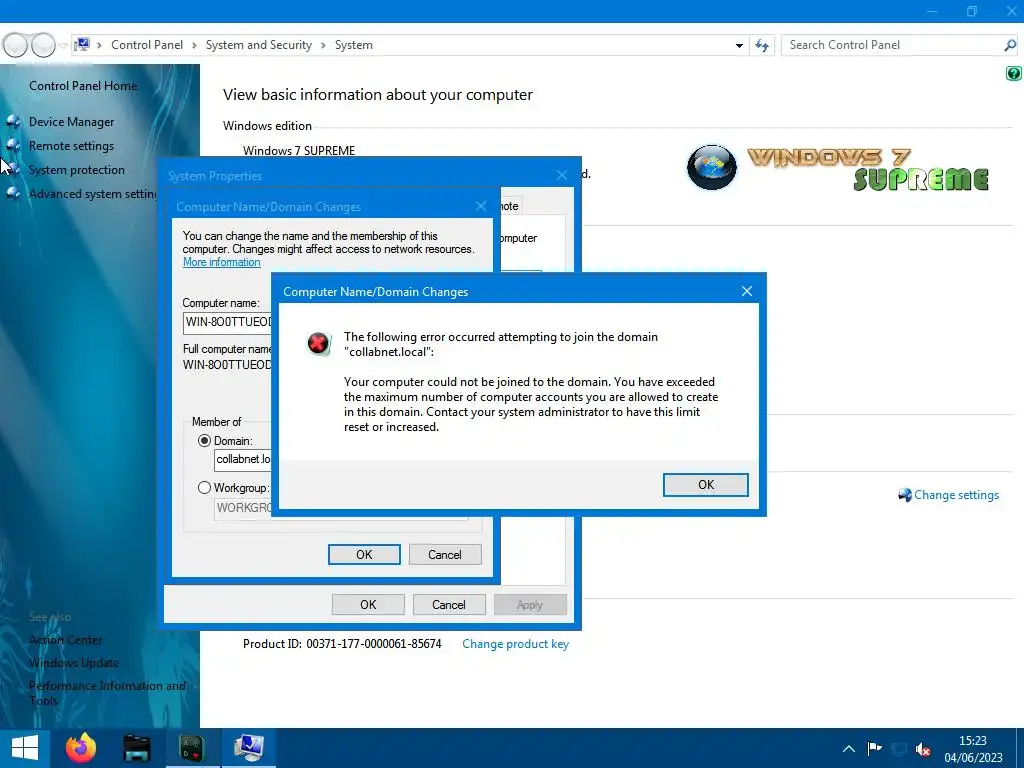1024x768 pixels.
Task: Click OK in the rename computer dialog
Action: tap(364, 554)
